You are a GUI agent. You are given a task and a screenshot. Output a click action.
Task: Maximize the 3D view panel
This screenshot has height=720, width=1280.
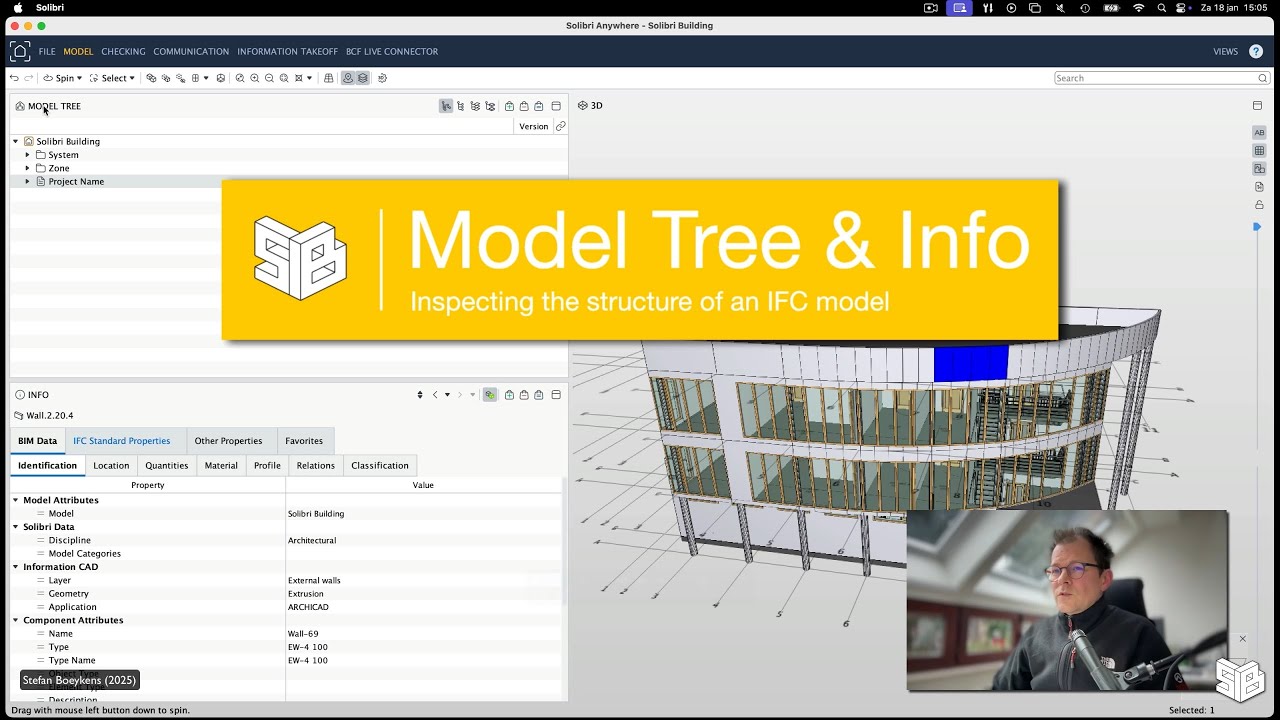pyautogui.click(x=1257, y=106)
